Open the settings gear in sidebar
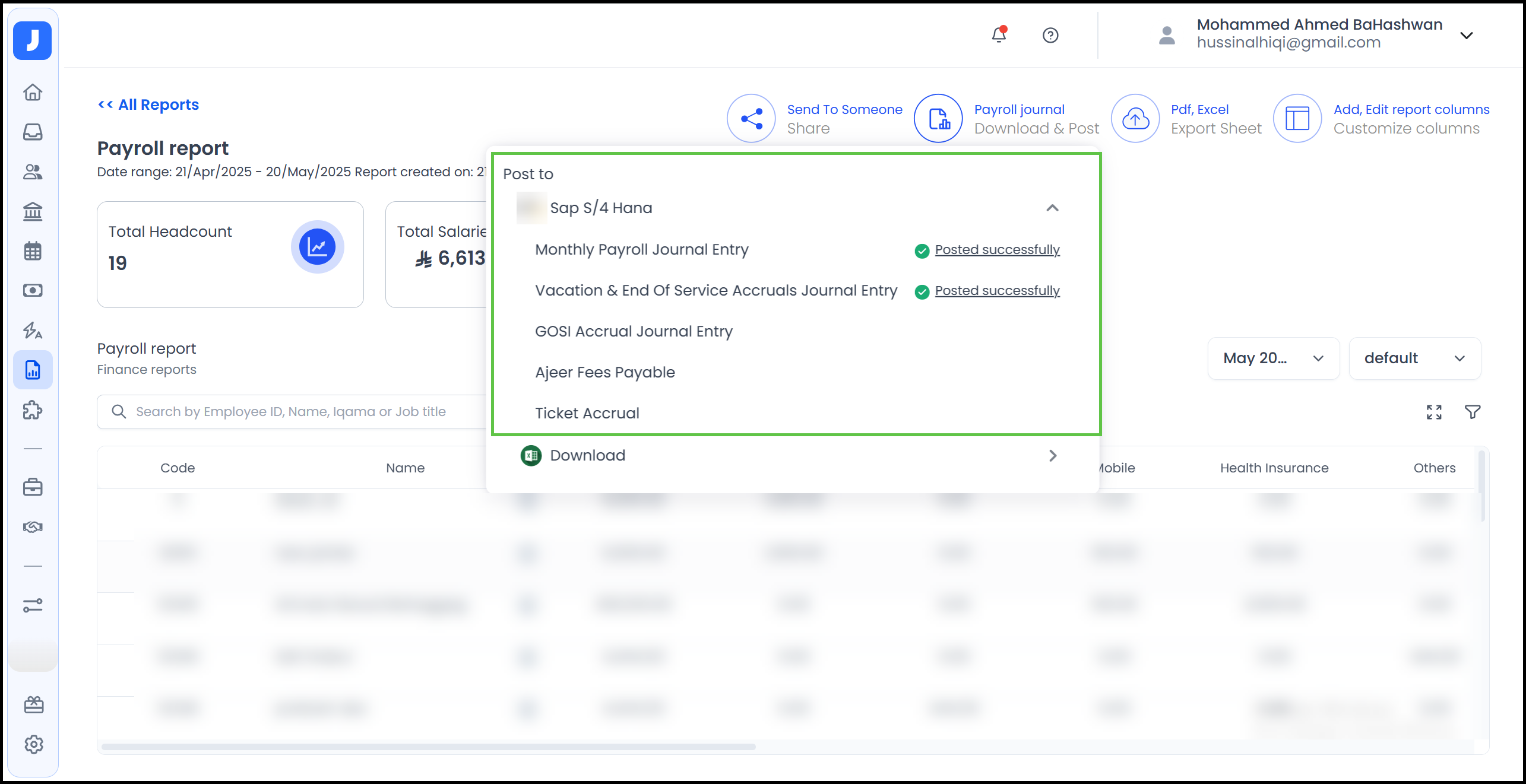The height and width of the screenshot is (784, 1526). click(x=33, y=744)
